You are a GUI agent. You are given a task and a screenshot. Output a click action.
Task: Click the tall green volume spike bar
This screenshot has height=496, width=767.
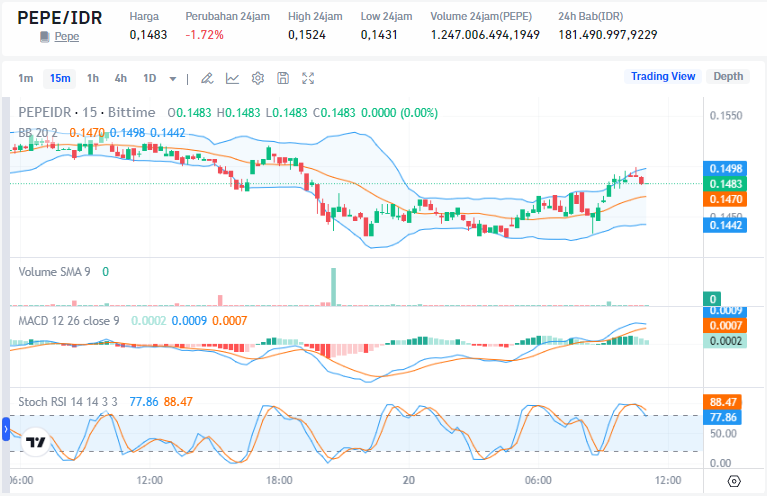[x=334, y=287]
